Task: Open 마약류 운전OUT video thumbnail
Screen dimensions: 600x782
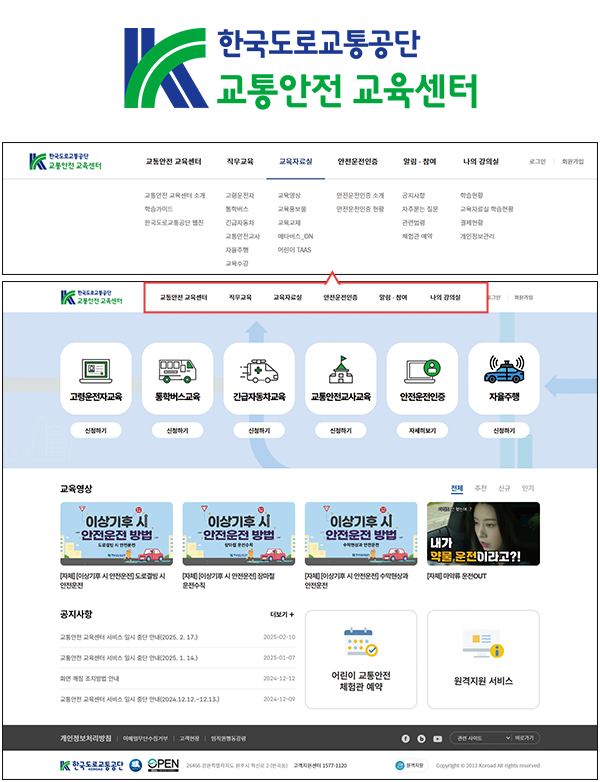Action: tap(483, 534)
